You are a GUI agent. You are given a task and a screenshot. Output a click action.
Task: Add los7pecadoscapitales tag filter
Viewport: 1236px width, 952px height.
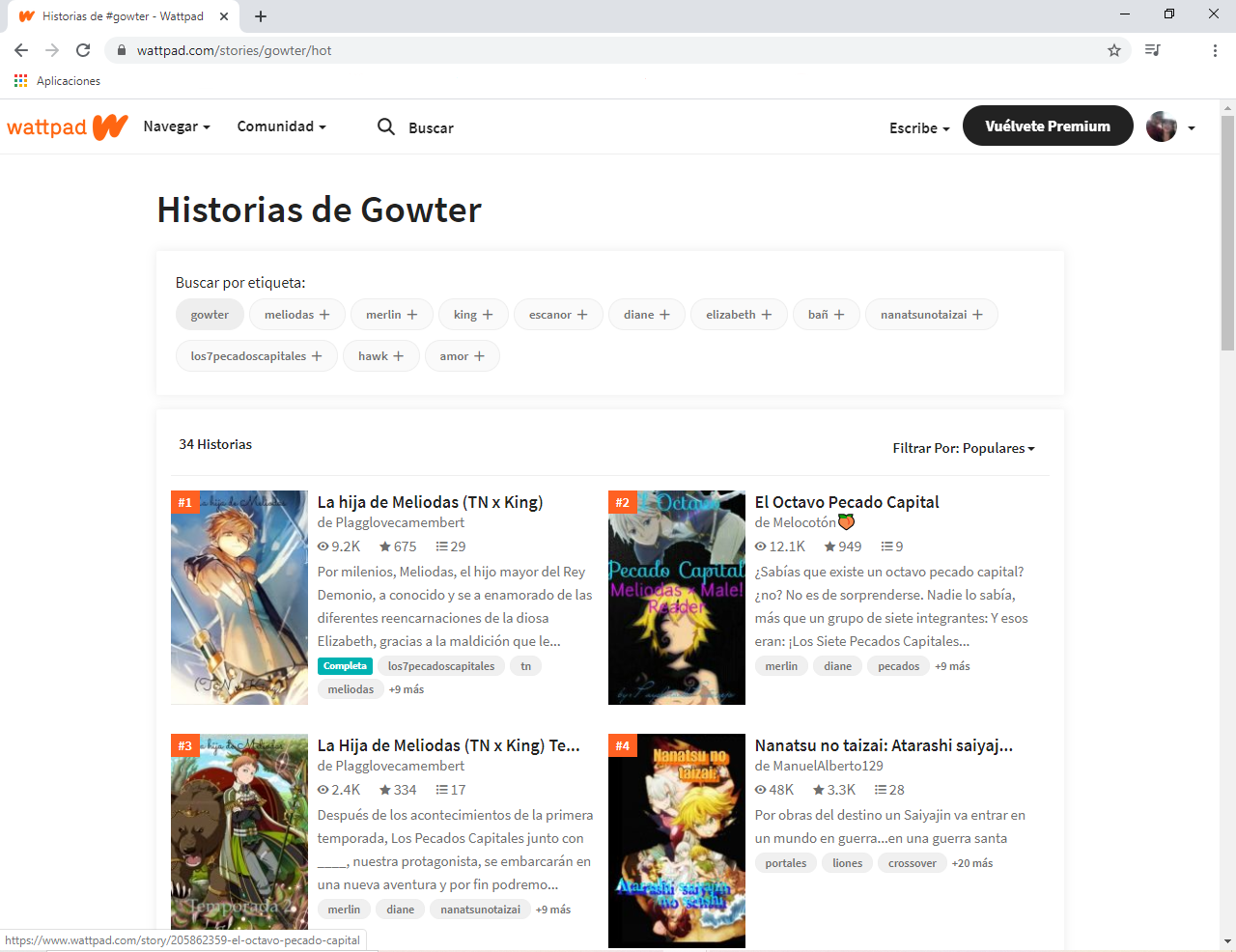click(257, 356)
